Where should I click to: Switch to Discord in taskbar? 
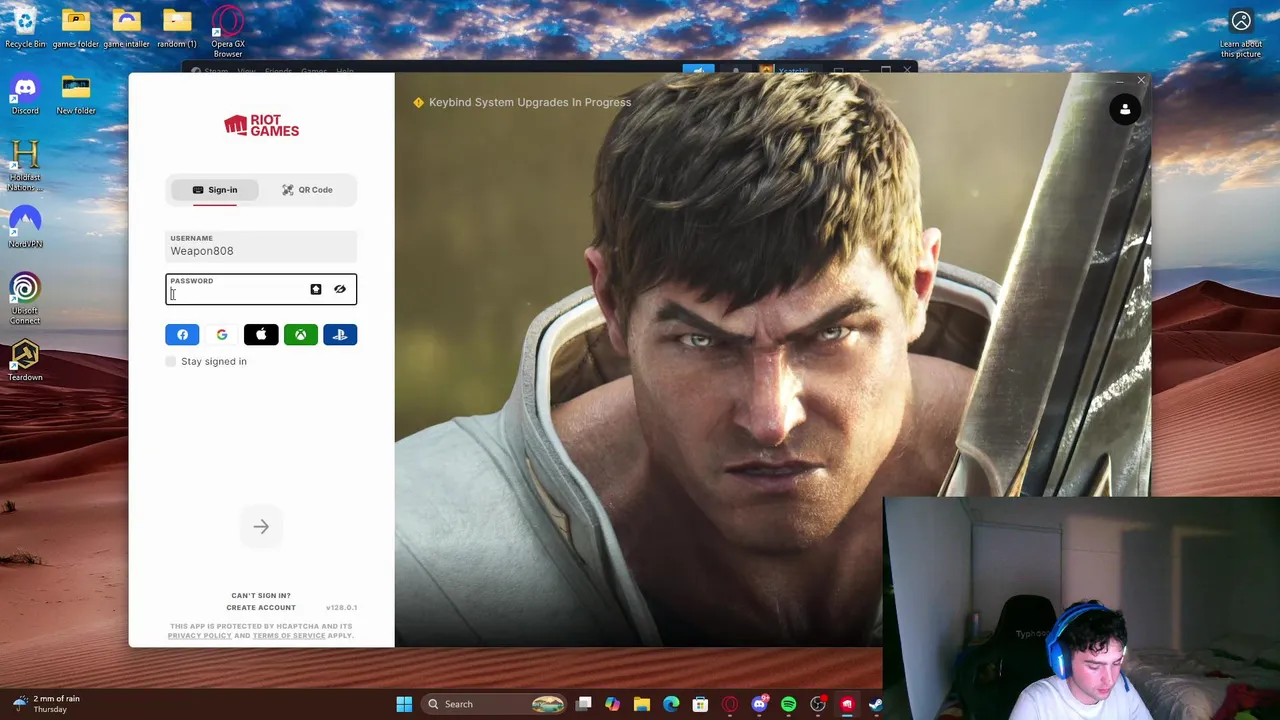click(759, 704)
